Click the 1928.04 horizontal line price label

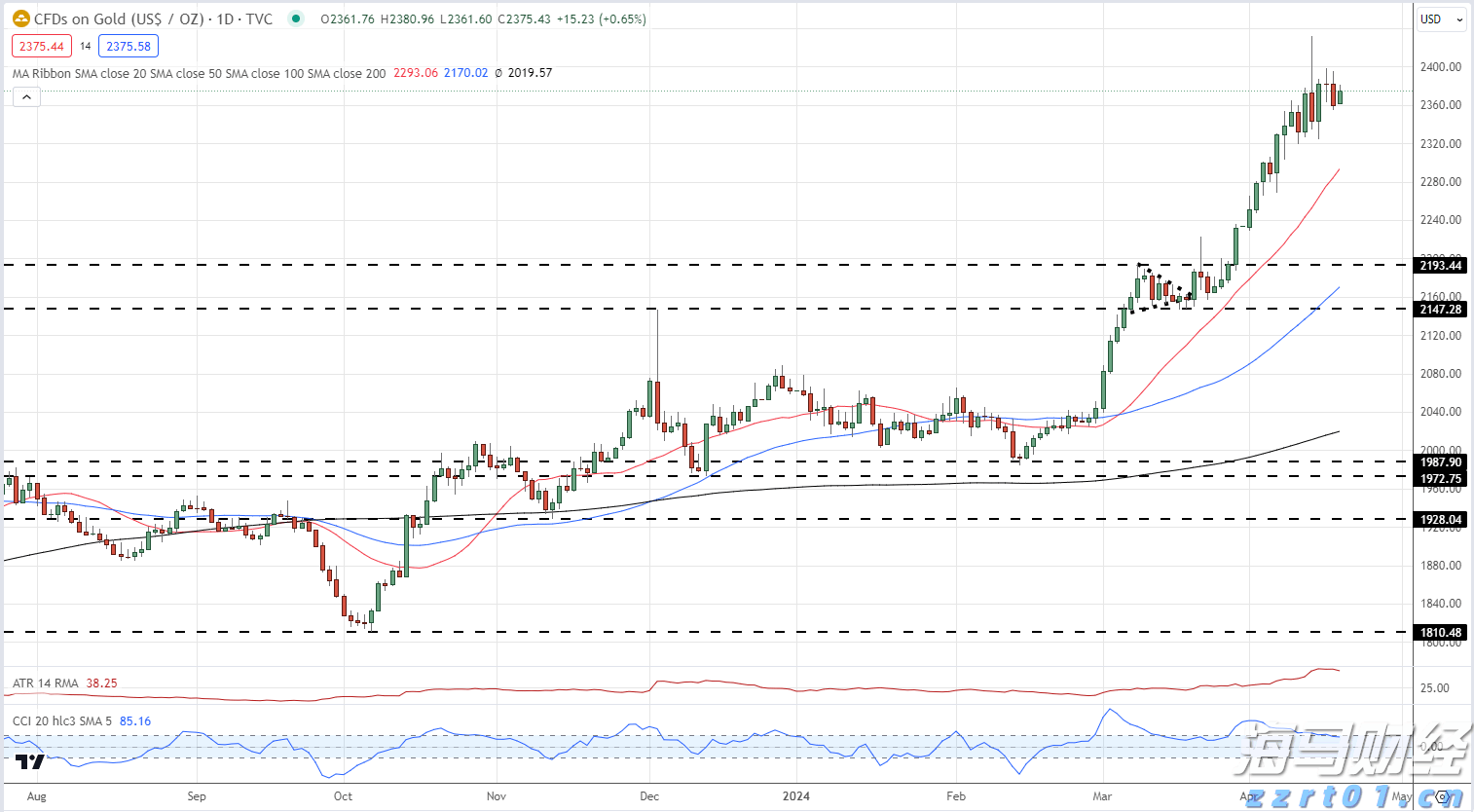pyautogui.click(x=1441, y=520)
